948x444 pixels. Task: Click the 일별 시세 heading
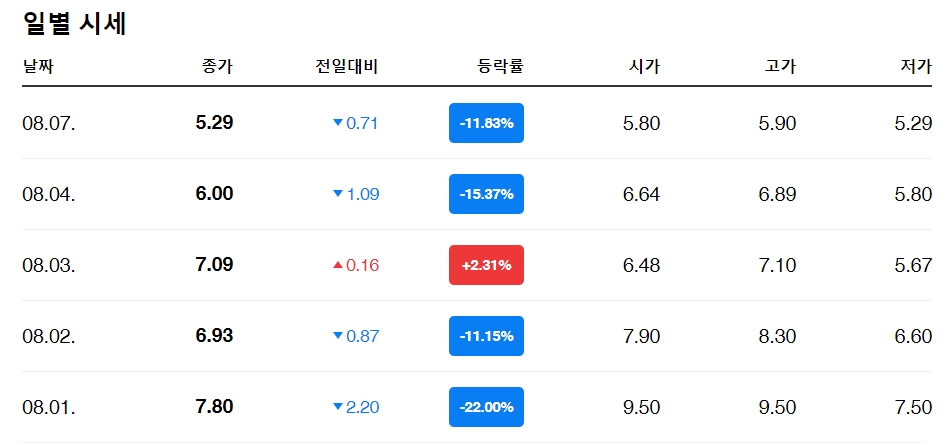point(74,24)
